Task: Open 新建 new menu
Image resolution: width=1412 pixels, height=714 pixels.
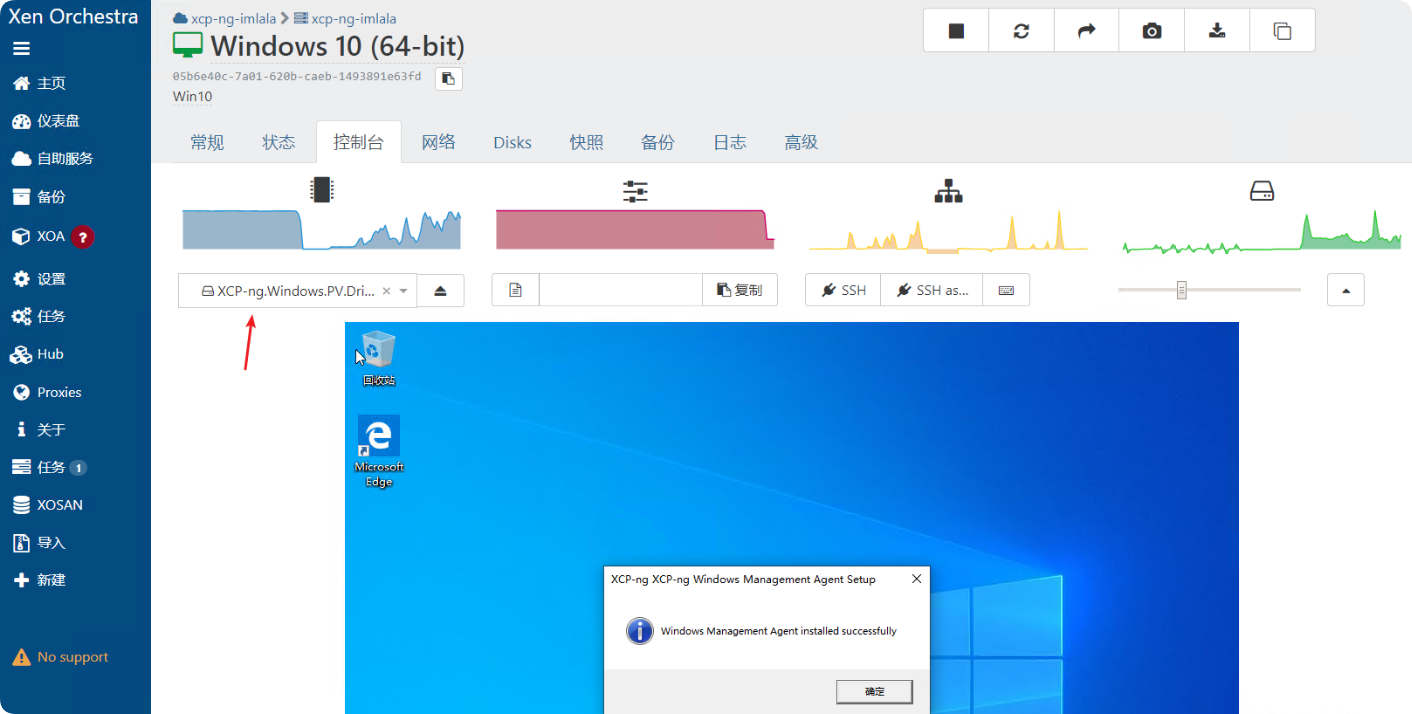Action: click(39, 580)
